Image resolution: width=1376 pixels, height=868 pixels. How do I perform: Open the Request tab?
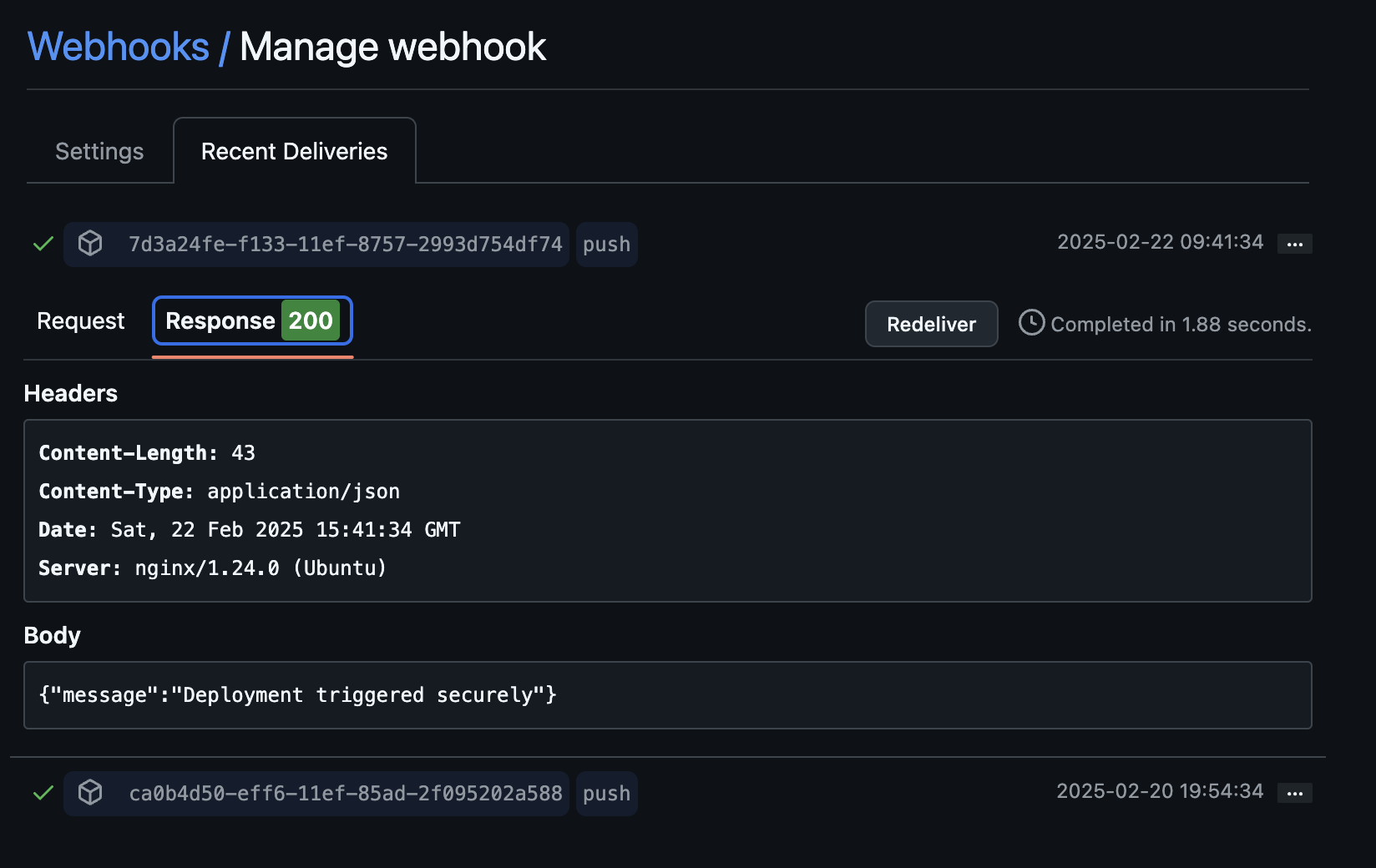coord(80,320)
